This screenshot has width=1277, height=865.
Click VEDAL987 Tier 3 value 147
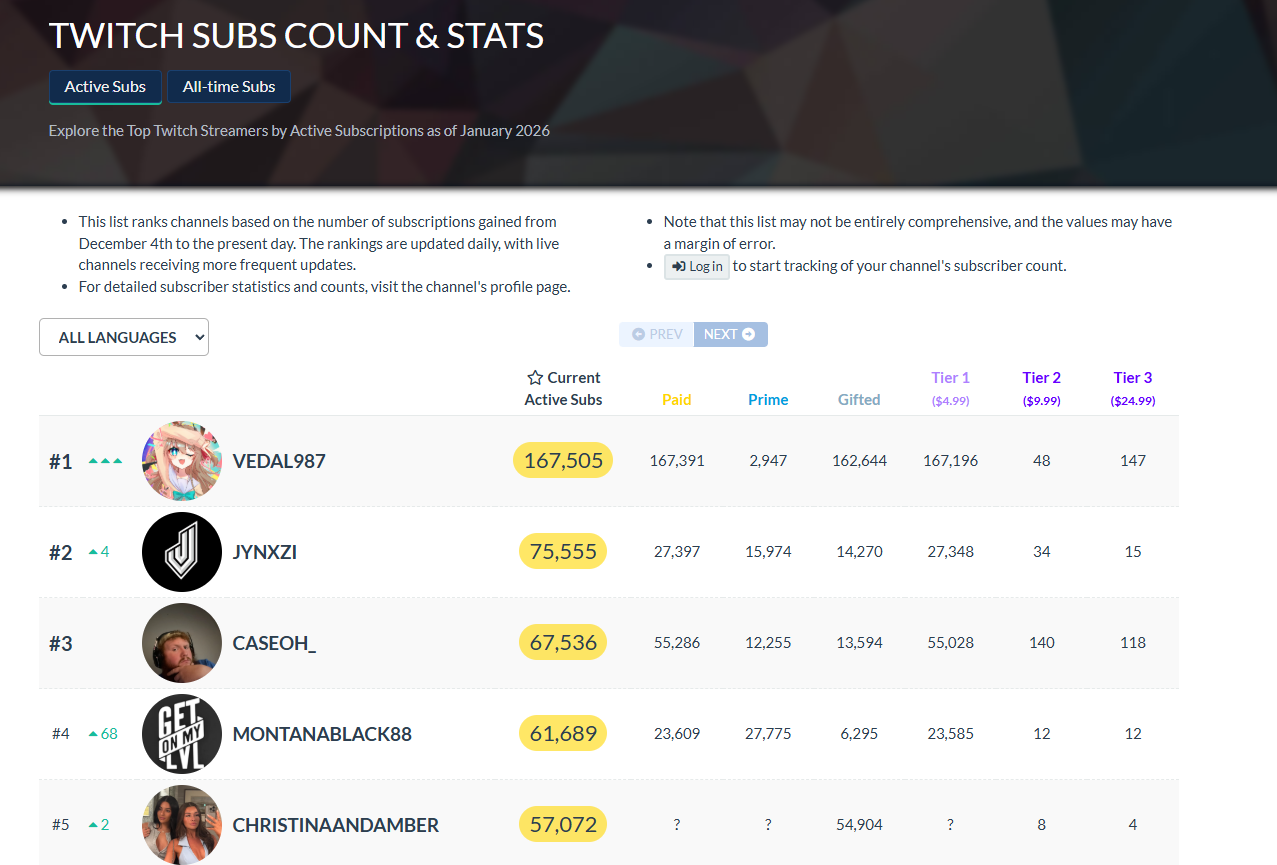pos(1133,461)
